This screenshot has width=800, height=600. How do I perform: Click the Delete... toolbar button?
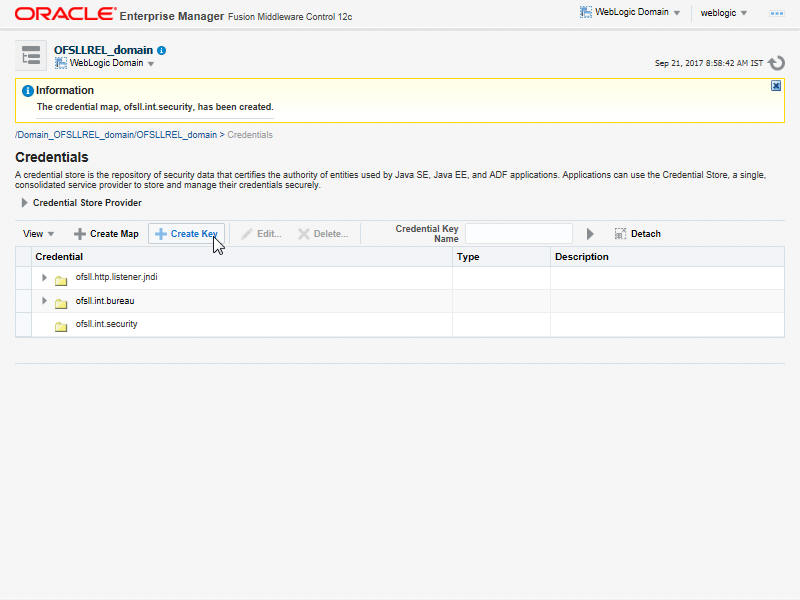(323, 234)
